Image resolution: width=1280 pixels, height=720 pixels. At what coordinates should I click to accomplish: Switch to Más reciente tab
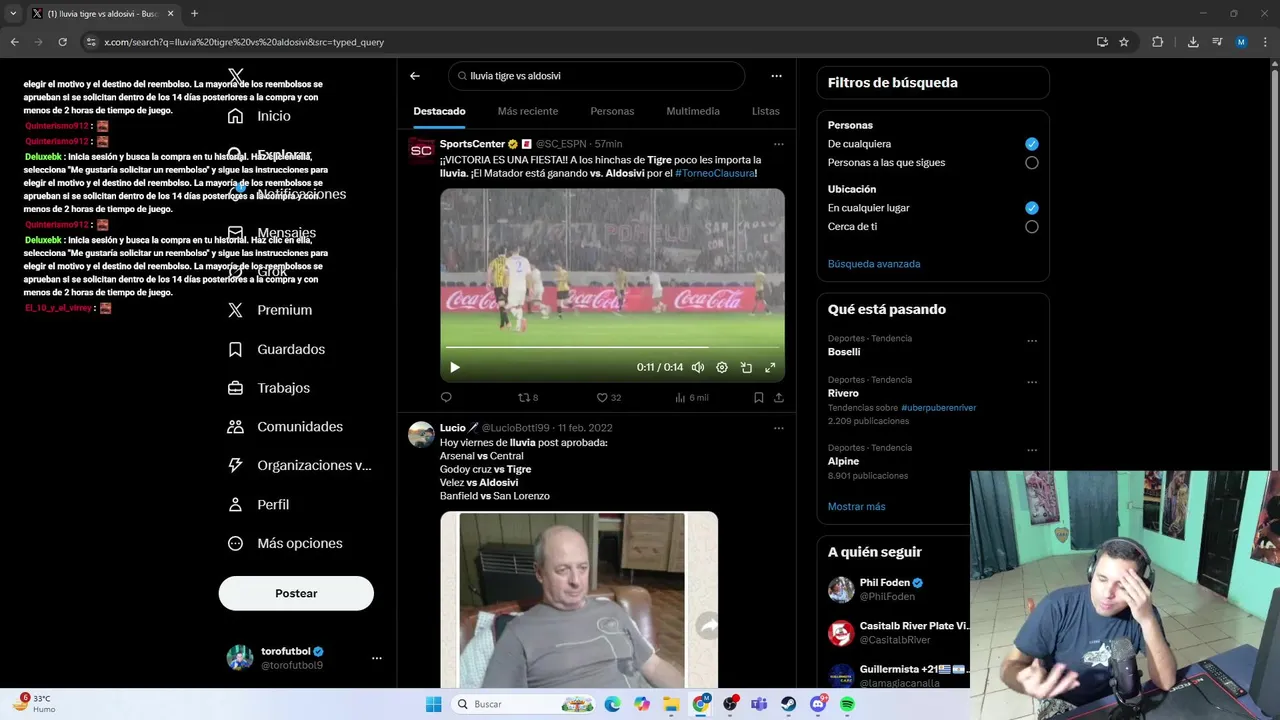coord(528,111)
